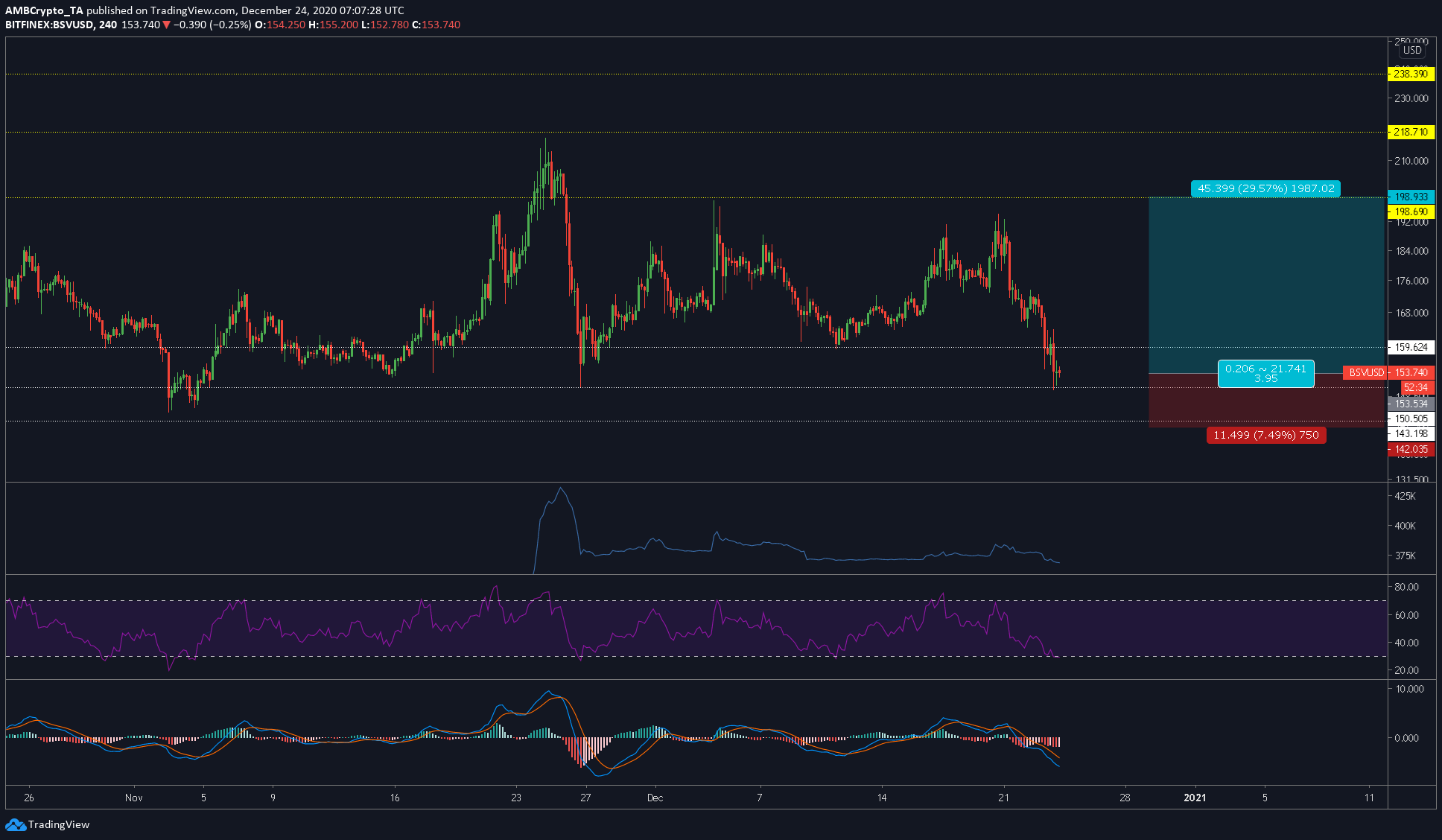
Task: Click the TradingView text link at bottom
Action: (x=59, y=824)
